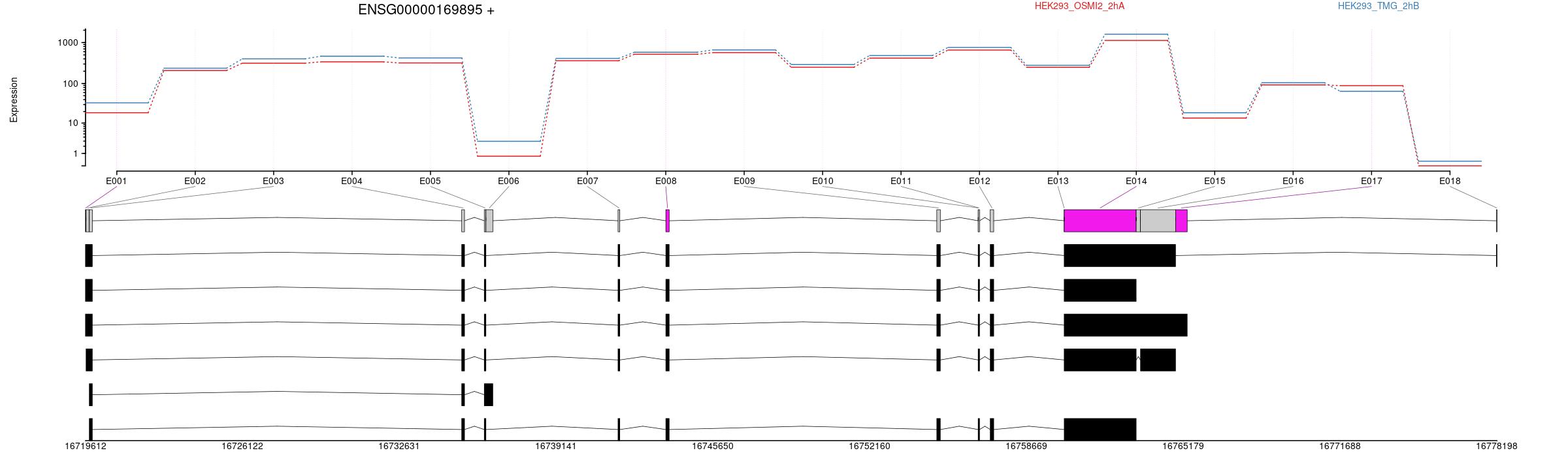Select exon label E004
The height and width of the screenshot is (457, 1568).
pos(351,181)
